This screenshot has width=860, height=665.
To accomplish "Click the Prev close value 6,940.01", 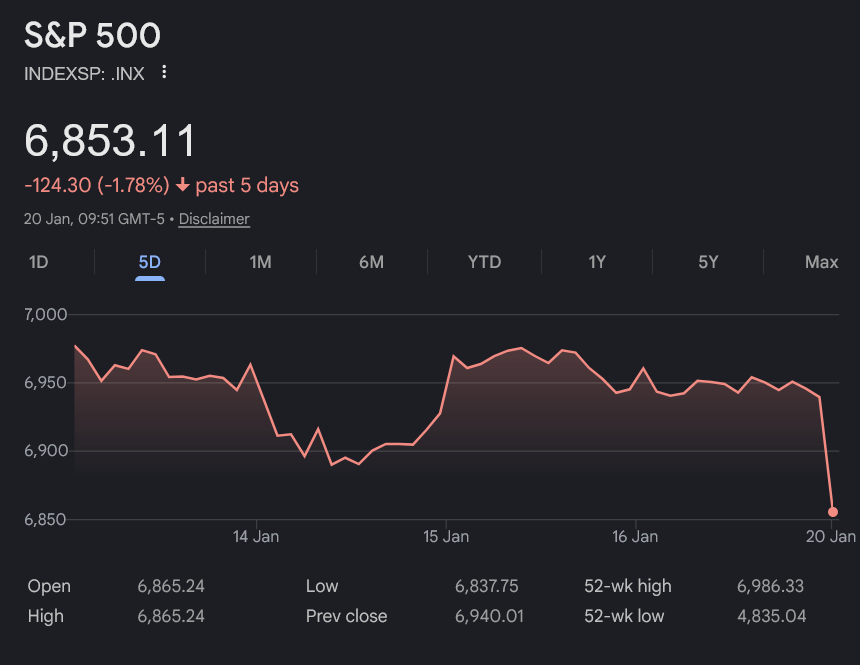I will click(x=489, y=616).
